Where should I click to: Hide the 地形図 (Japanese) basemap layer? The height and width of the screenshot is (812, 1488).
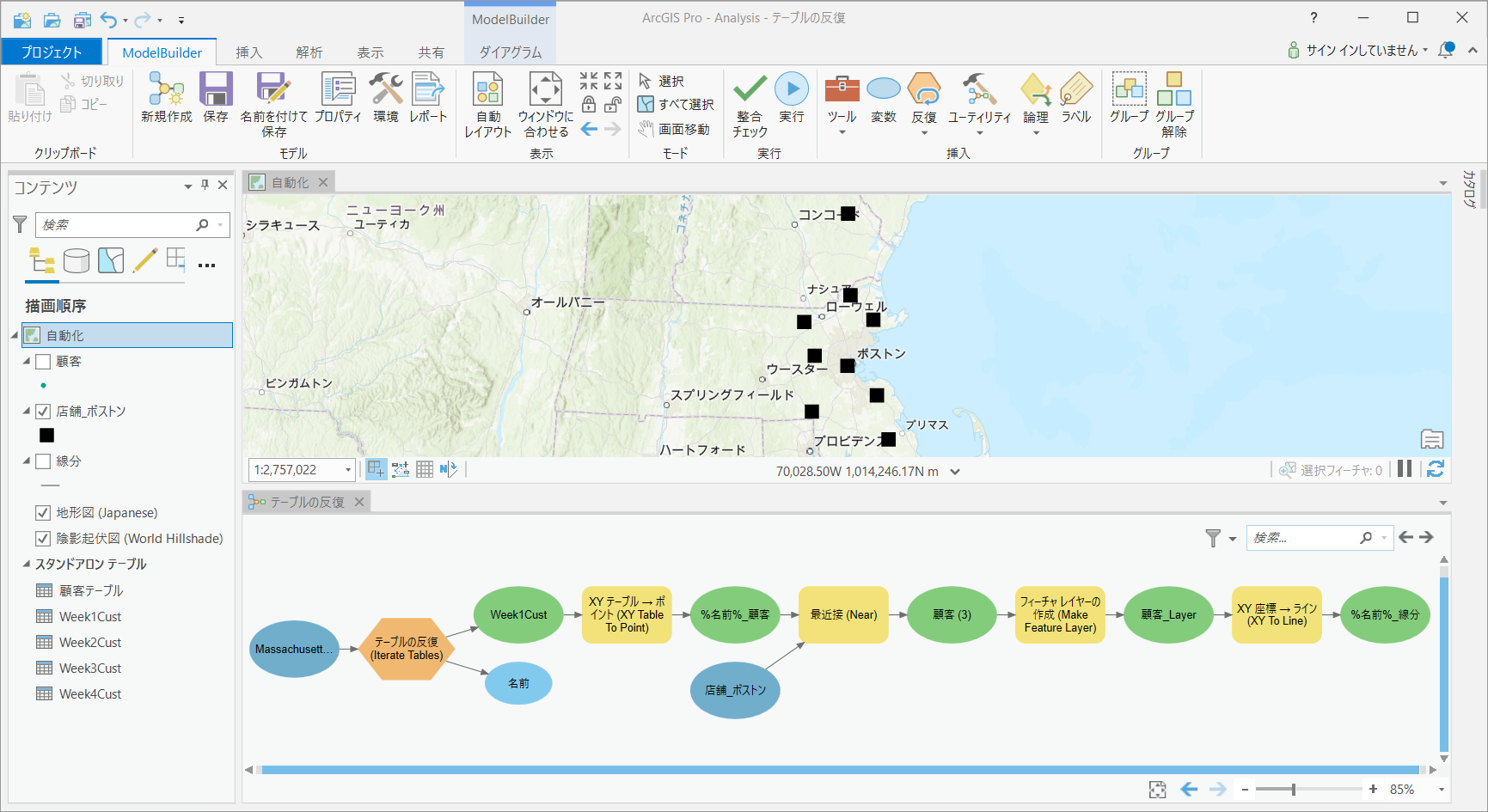(x=41, y=512)
